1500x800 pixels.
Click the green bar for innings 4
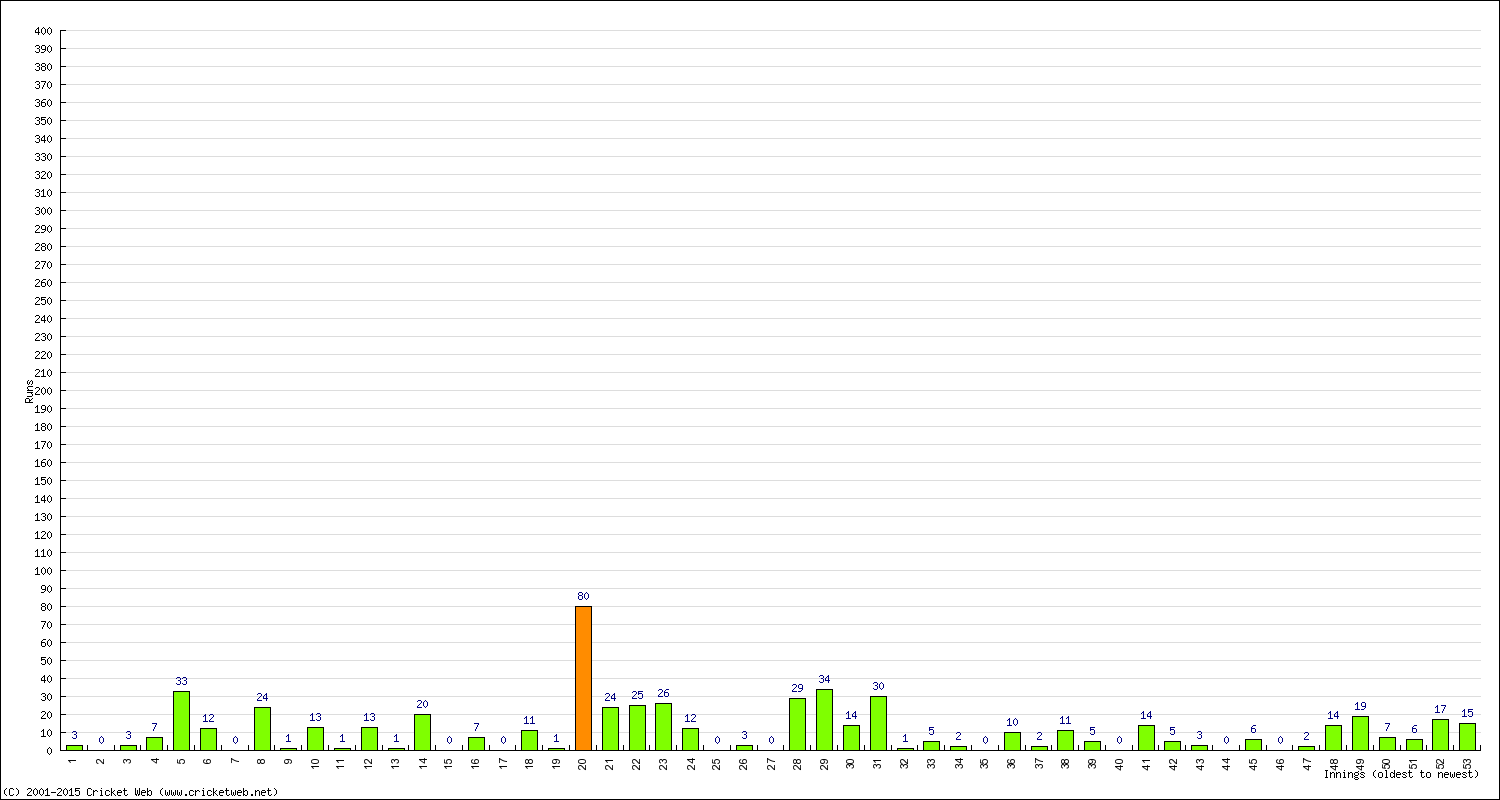154,744
